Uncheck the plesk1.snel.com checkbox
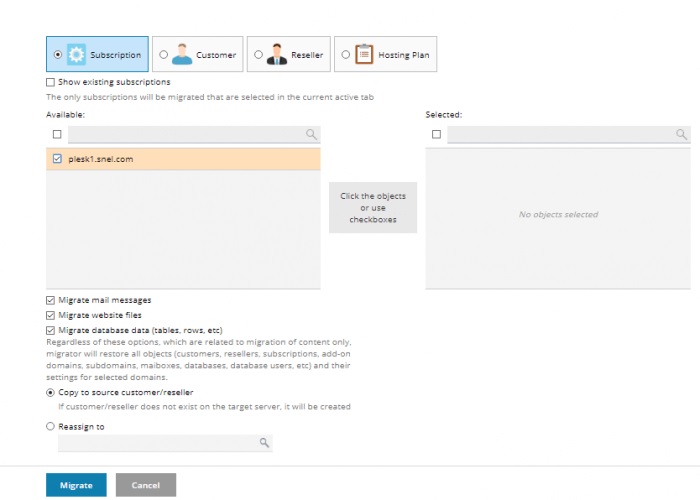The image size is (700, 500). click(x=57, y=158)
